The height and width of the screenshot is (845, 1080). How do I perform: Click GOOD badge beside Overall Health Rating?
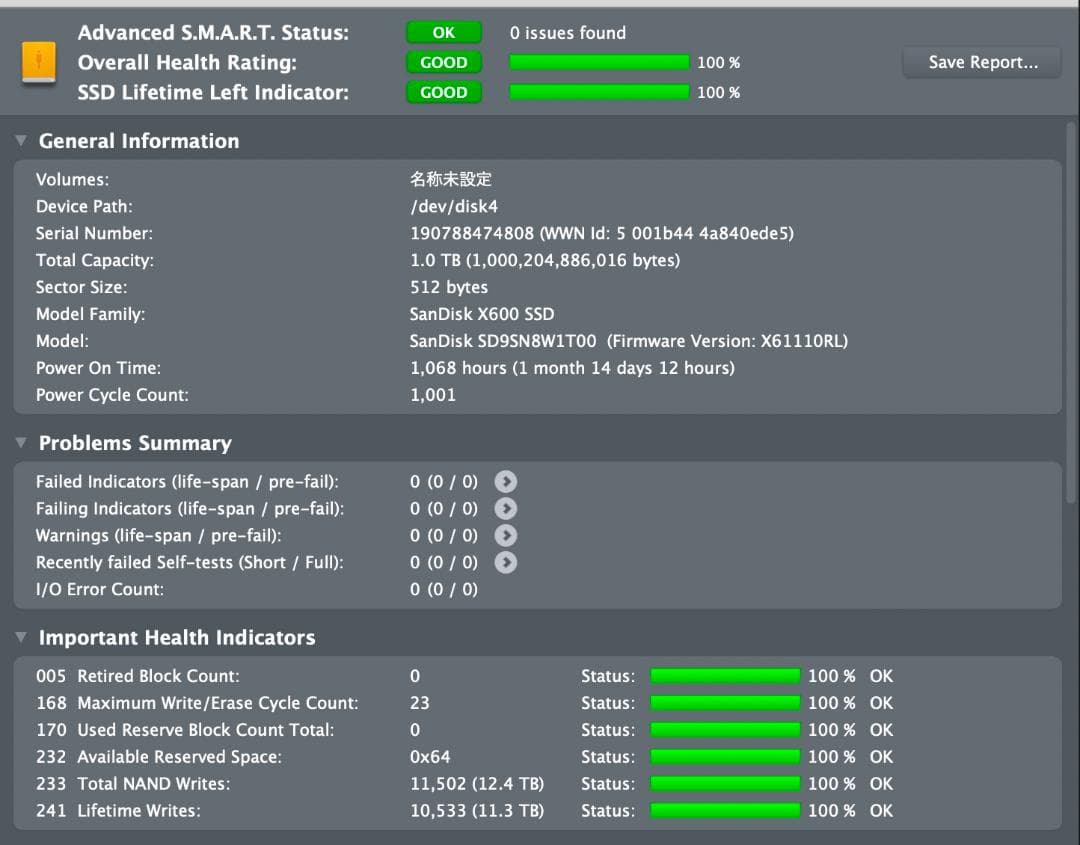tap(443, 62)
